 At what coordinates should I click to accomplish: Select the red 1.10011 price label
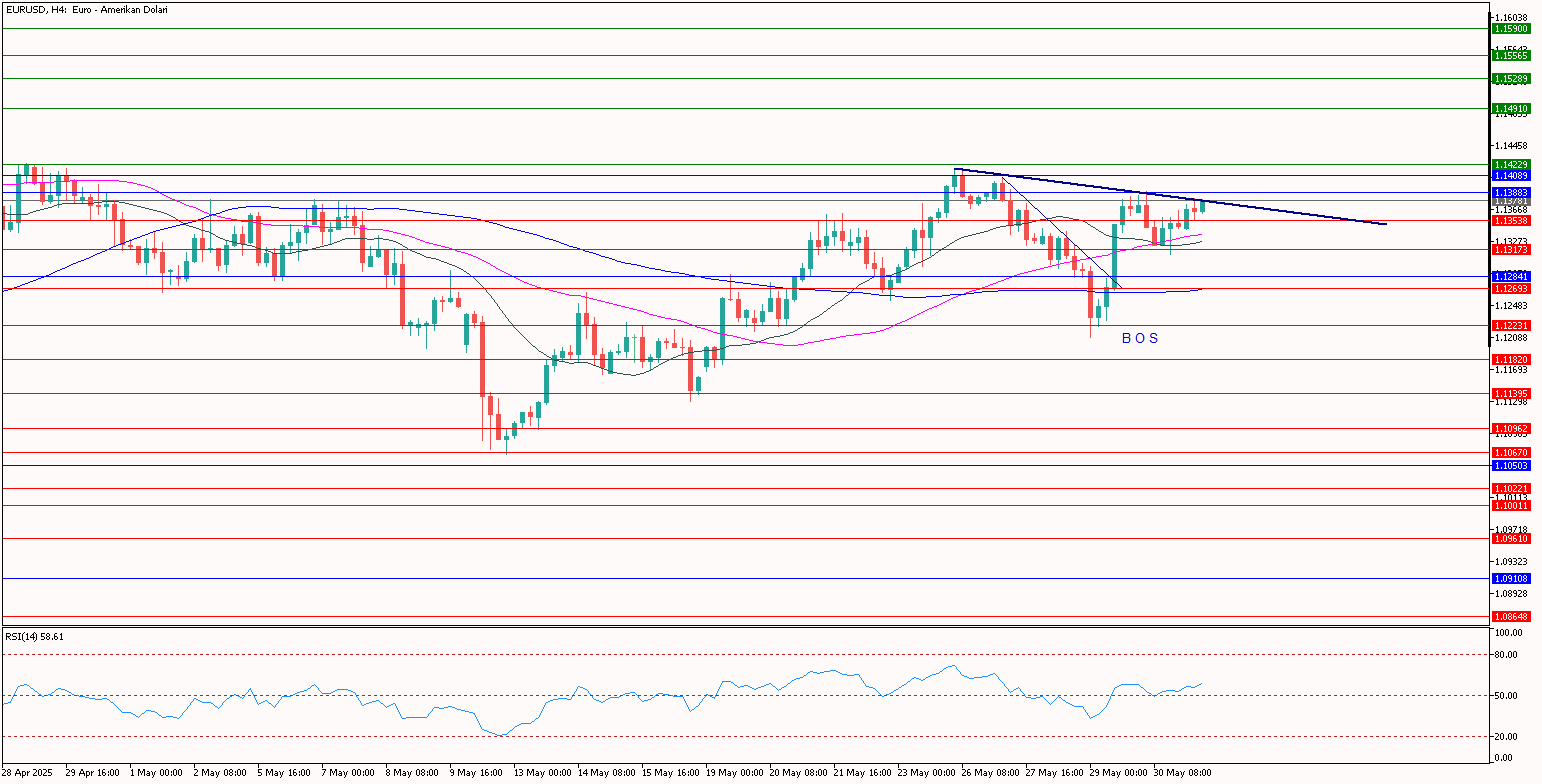pos(1511,505)
